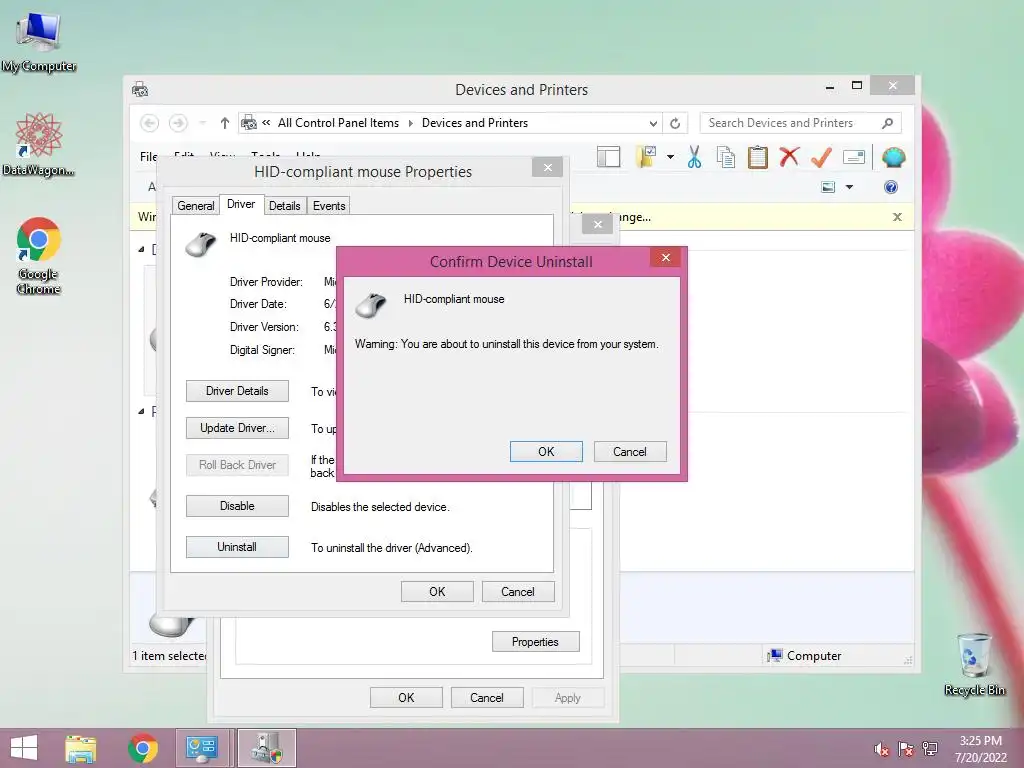Image resolution: width=1024 pixels, height=768 pixels.
Task: Click Cancel in the bottom background dialog
Action: pos(487,697)
